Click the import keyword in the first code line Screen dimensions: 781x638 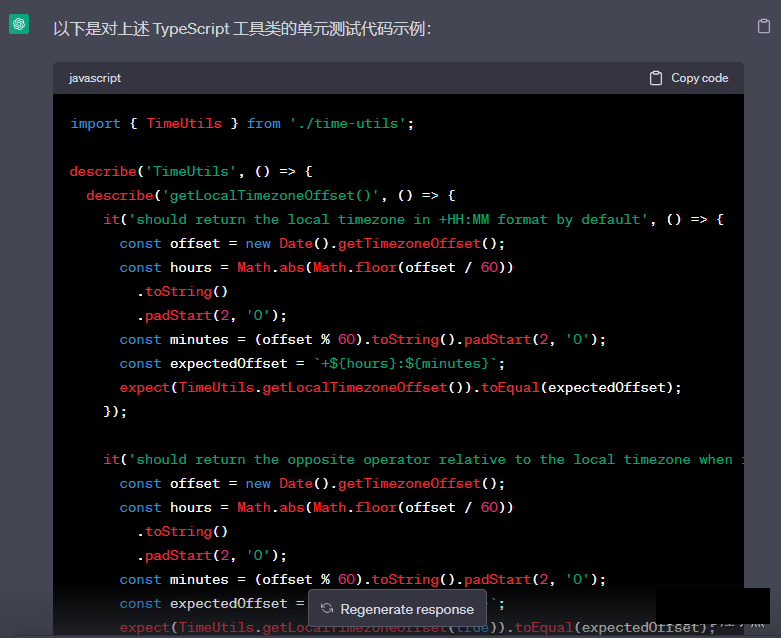pos(95,123)
